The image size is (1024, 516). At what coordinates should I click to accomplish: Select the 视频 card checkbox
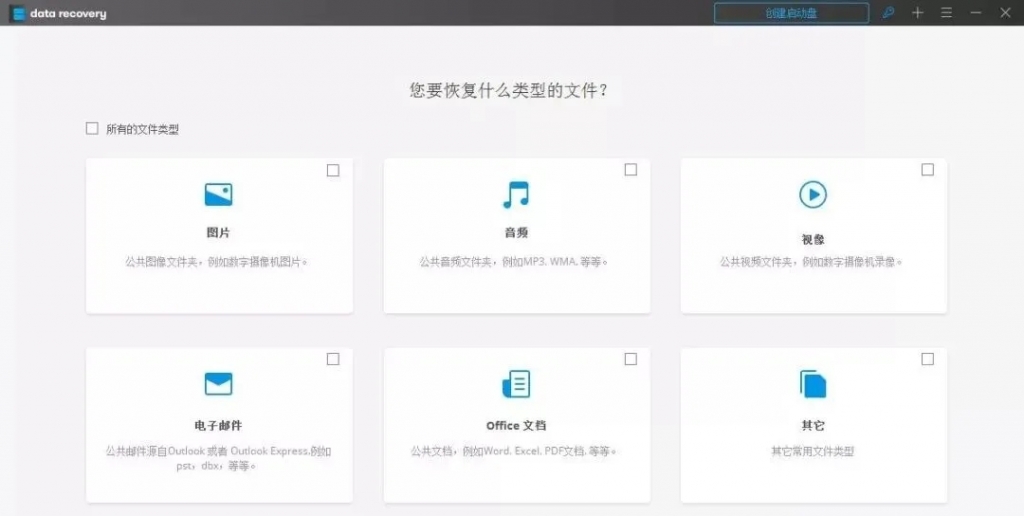point(927,170)
